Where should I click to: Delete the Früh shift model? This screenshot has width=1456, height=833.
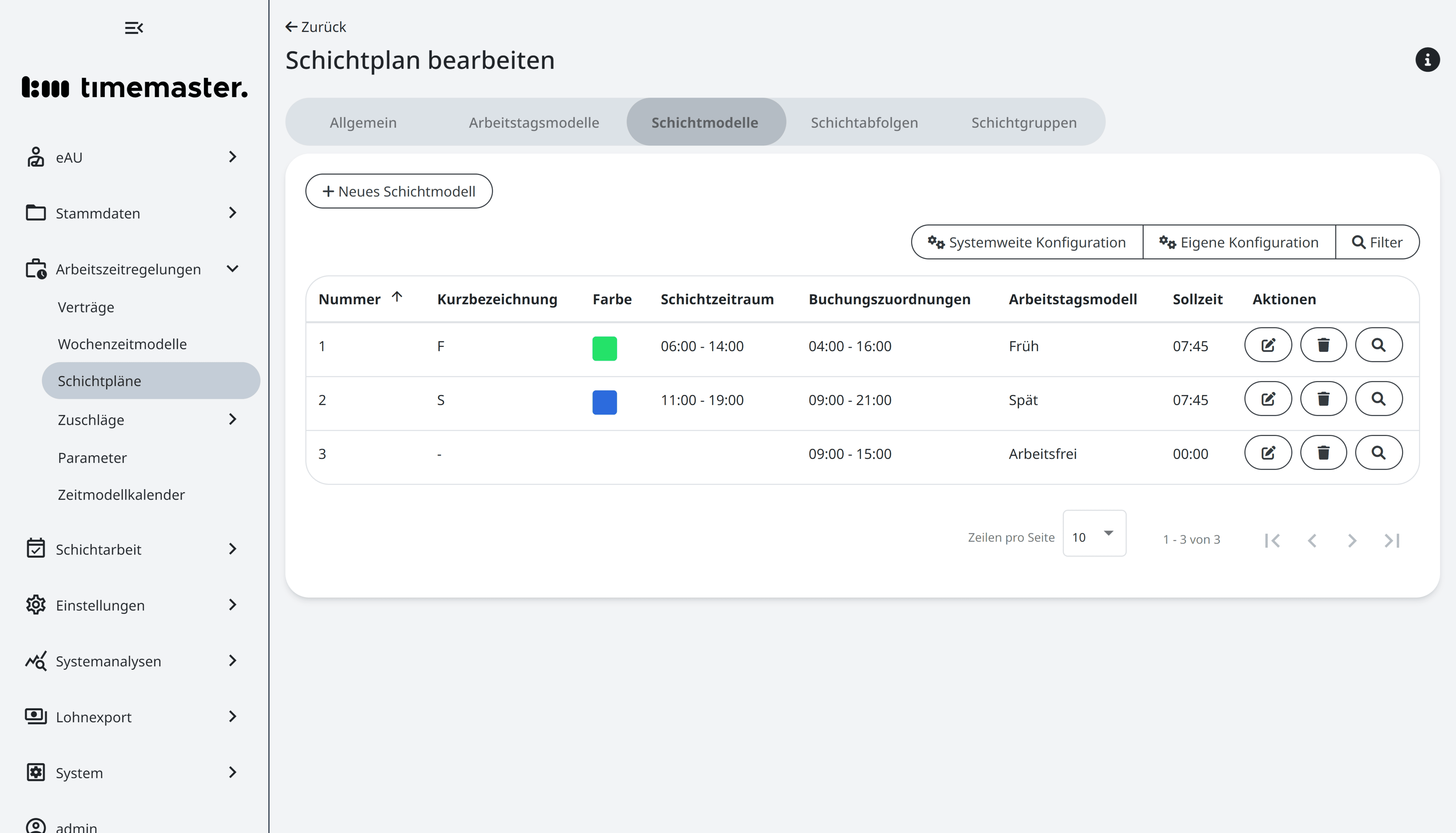1323,345
